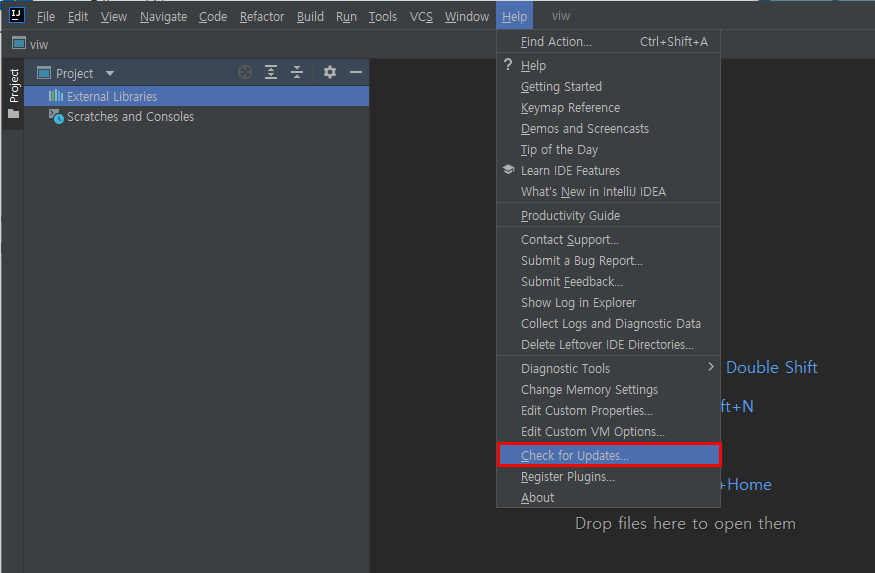Image resolution: width=875 pixels, height=573 pixels.
Task: Open the Edit menu
Action: 78,17
